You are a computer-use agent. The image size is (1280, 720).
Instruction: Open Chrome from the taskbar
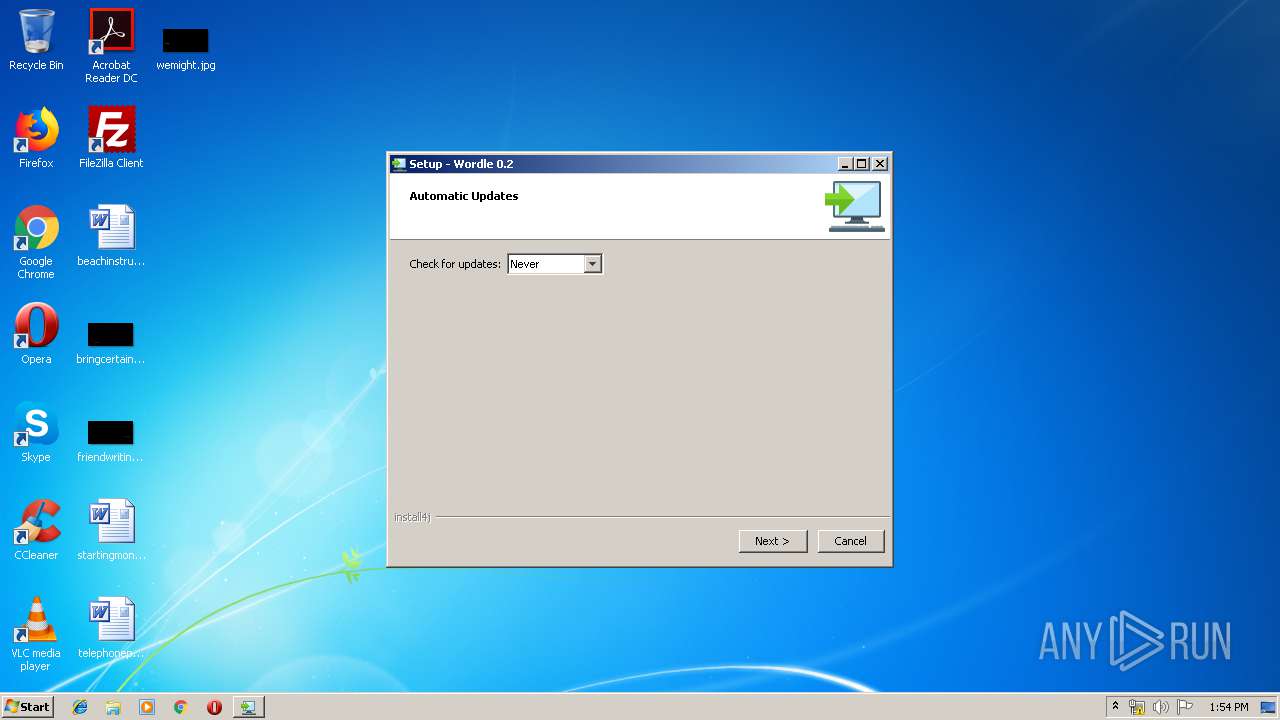coord(181,707)
